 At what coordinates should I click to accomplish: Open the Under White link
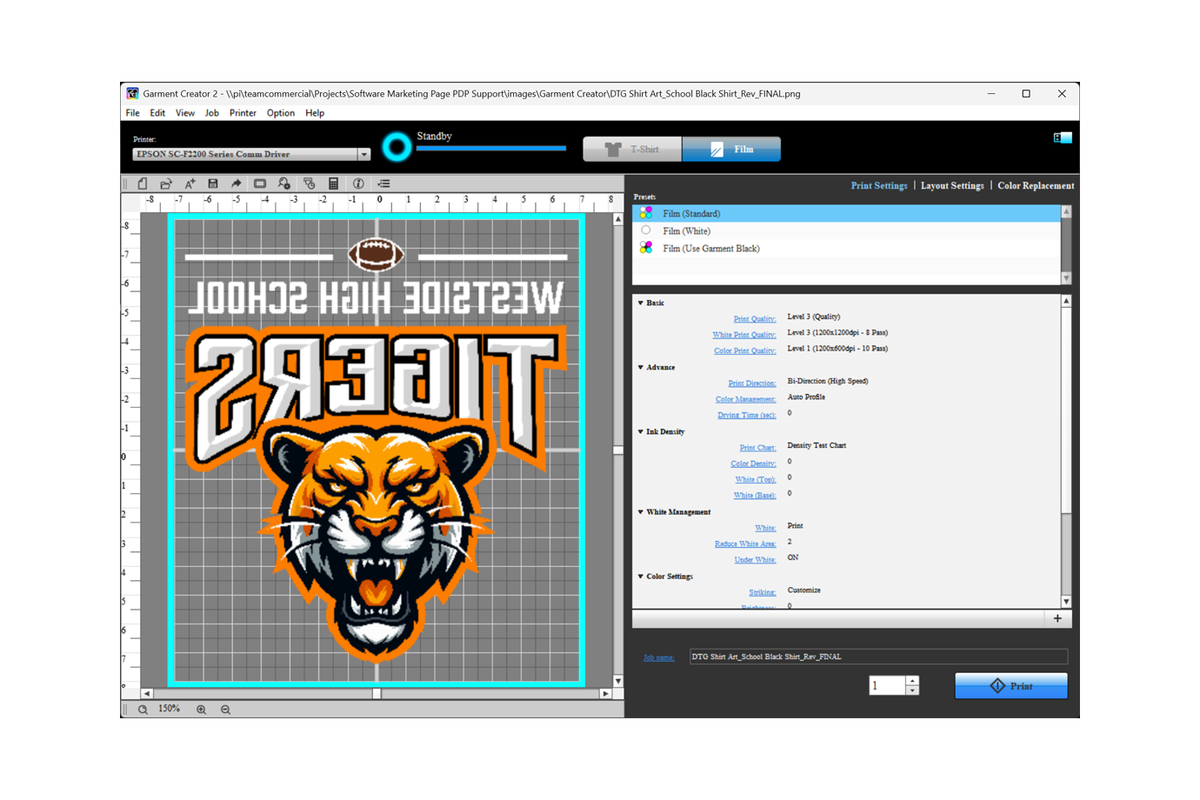point(755,560)
